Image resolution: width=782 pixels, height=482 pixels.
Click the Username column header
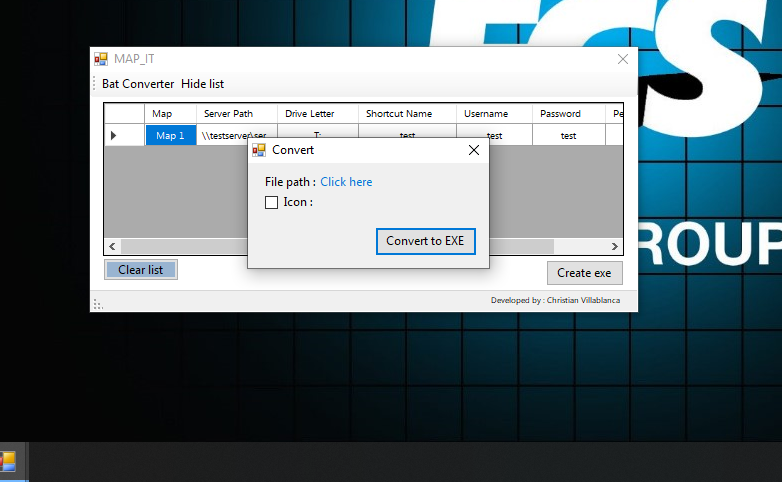(x=494, y=114)
